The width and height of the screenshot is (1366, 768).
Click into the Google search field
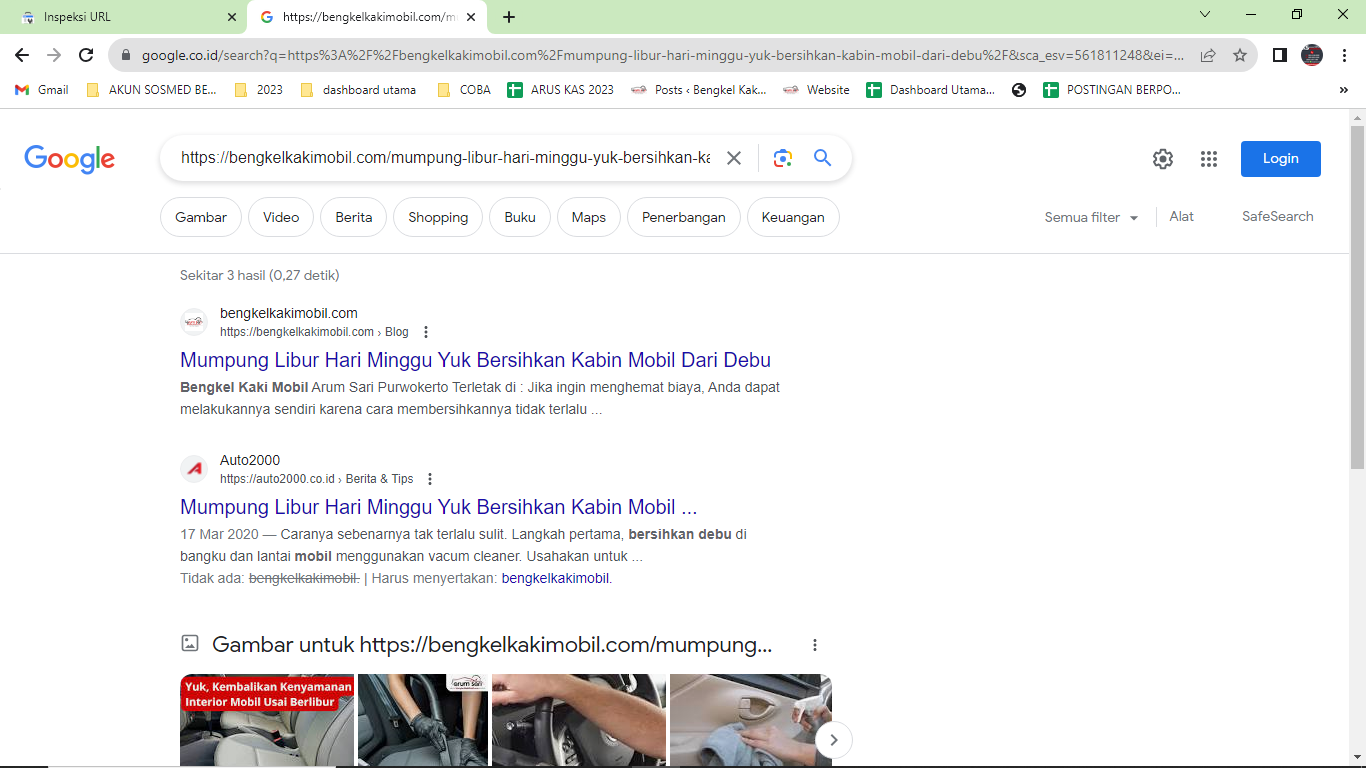pos(446,158)
